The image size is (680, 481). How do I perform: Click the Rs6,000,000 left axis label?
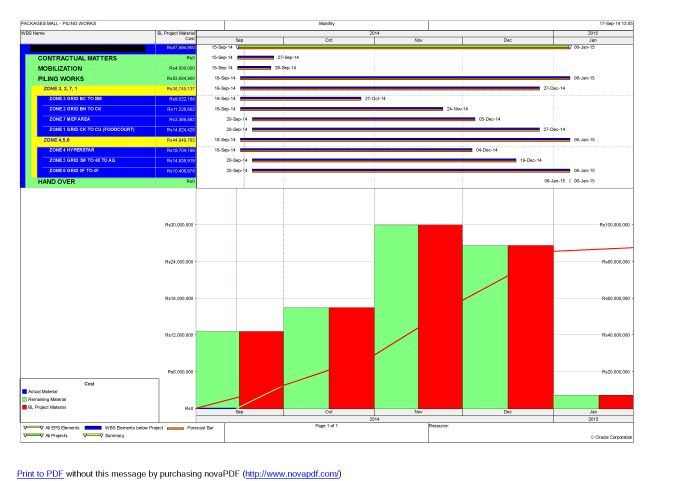pos(180,372)
